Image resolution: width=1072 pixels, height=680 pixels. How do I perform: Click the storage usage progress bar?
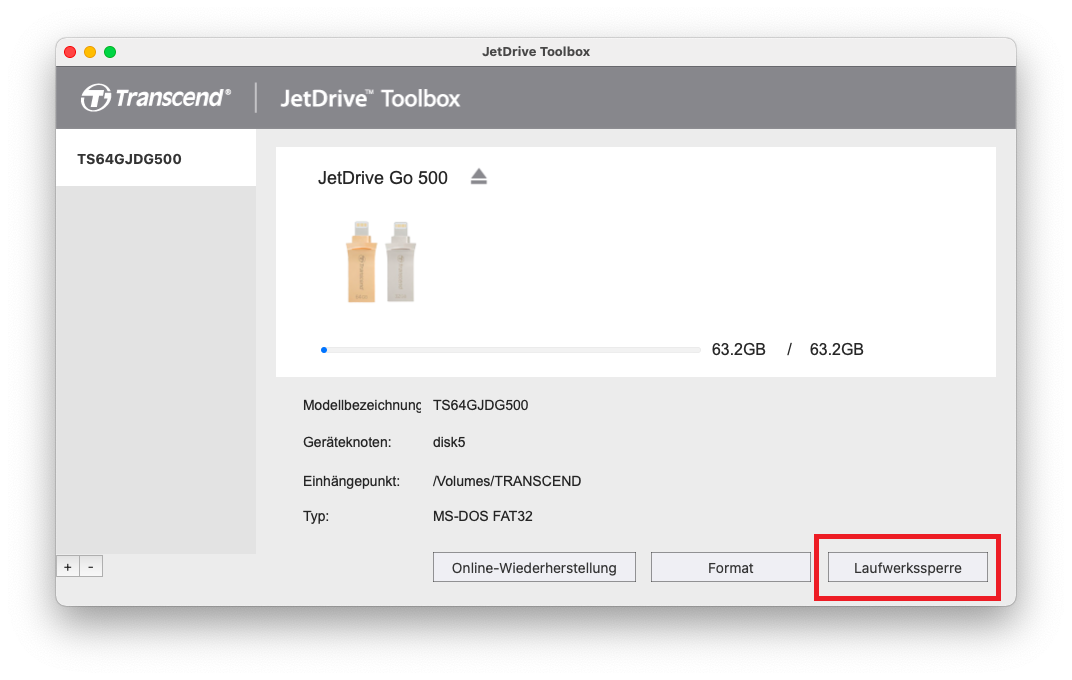pyautogui.click(x=511, y=350)
